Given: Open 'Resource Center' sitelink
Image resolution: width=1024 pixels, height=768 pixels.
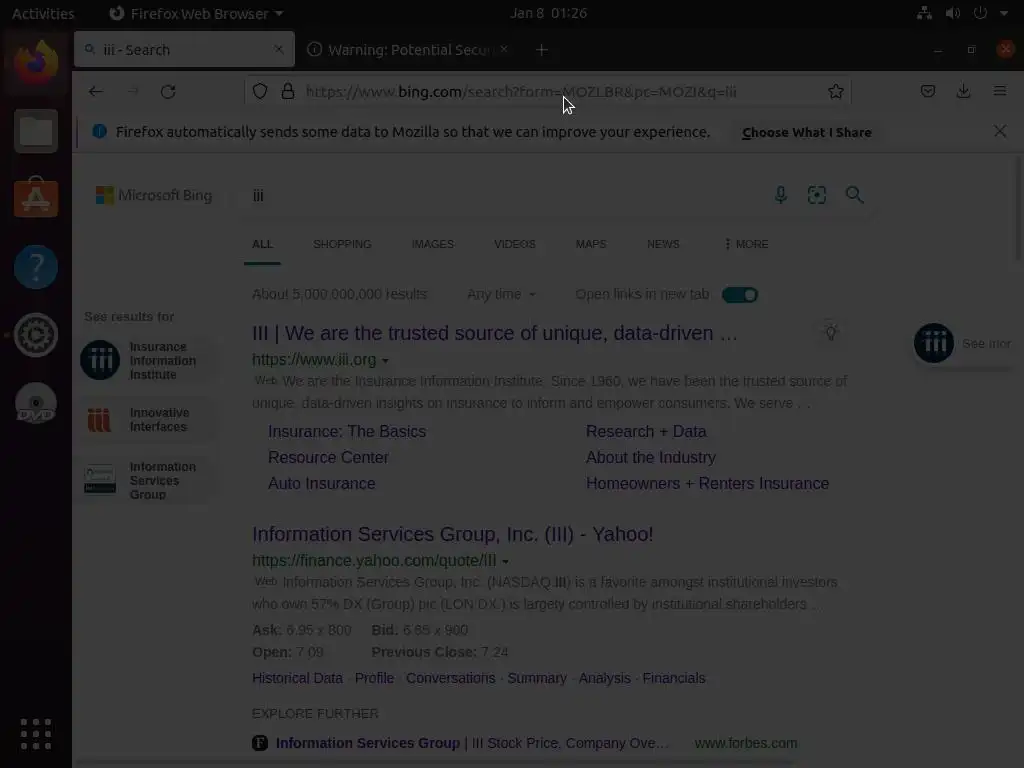Looking at the screenshot, I should click(328, 458).
